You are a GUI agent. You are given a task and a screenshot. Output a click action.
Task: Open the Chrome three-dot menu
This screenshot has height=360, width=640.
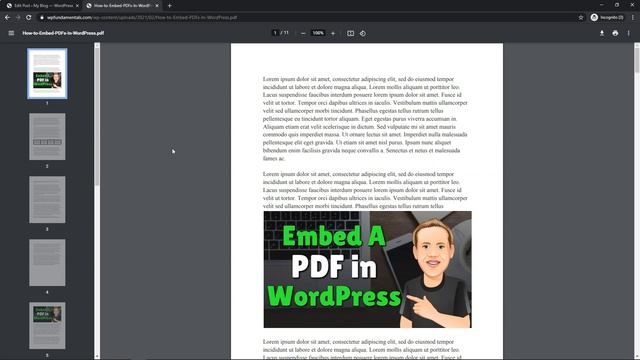click(633, 18)
